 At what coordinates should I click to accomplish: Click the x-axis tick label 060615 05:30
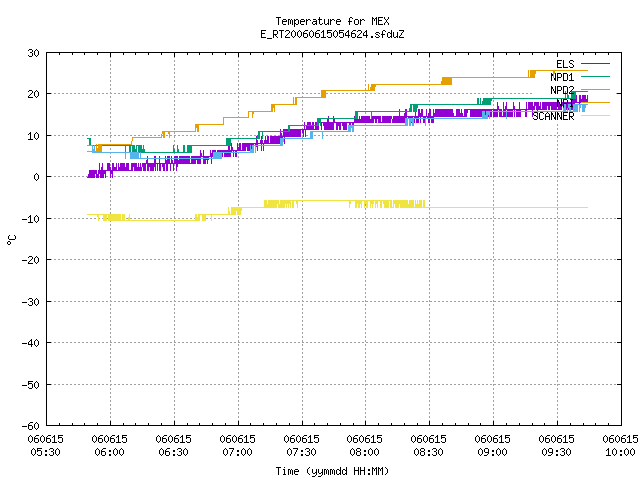click(x=45, y=446)
